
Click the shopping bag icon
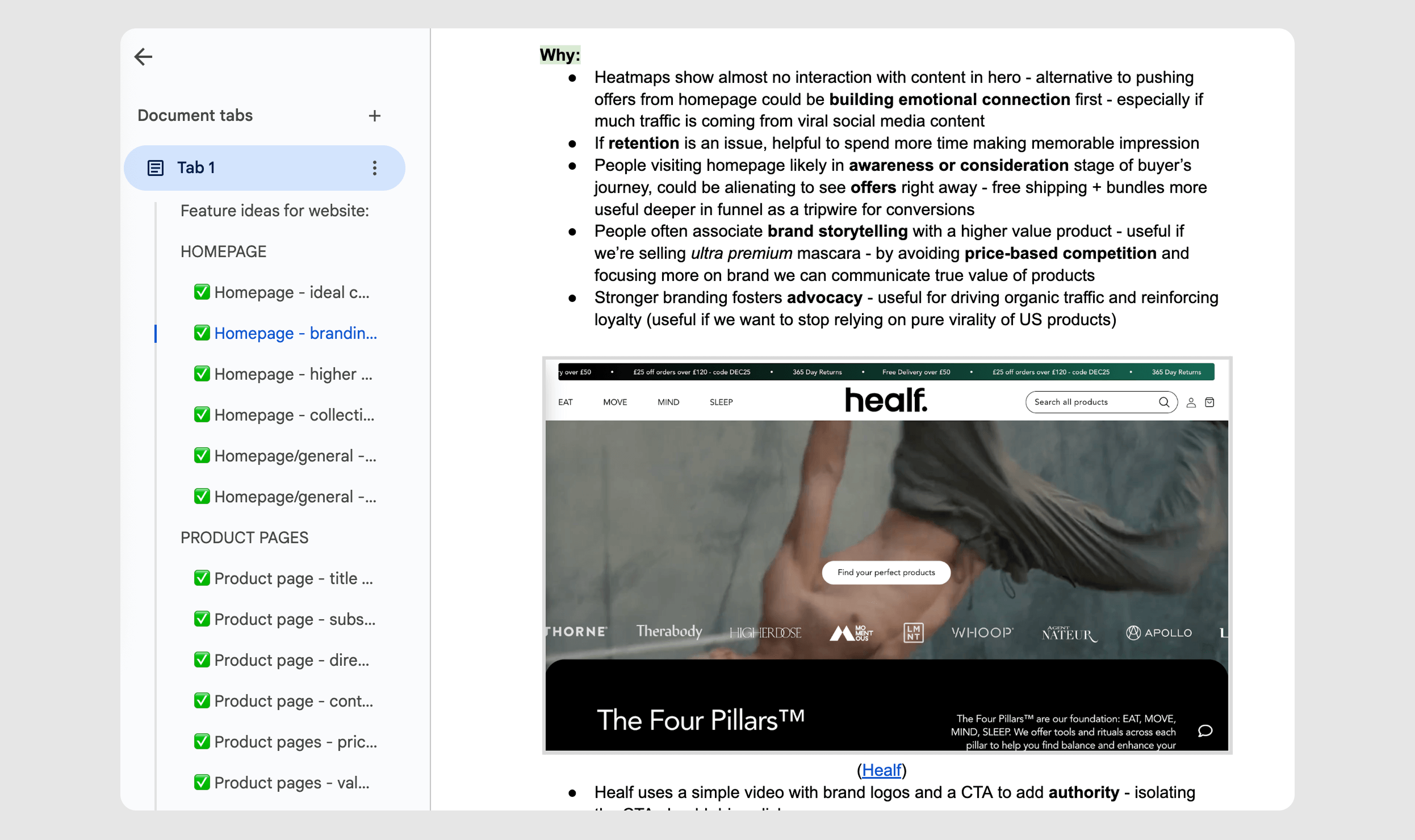coord(1210,402)
